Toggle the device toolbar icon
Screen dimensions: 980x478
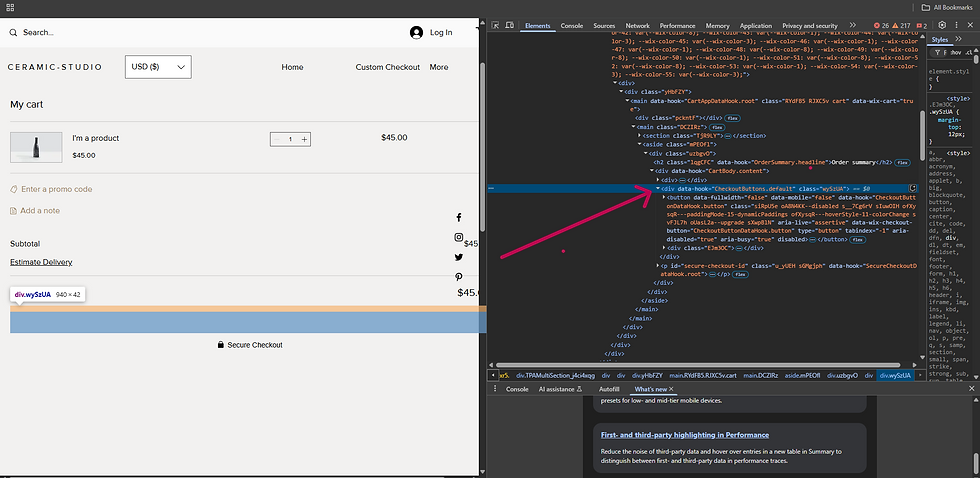[509, 26]
